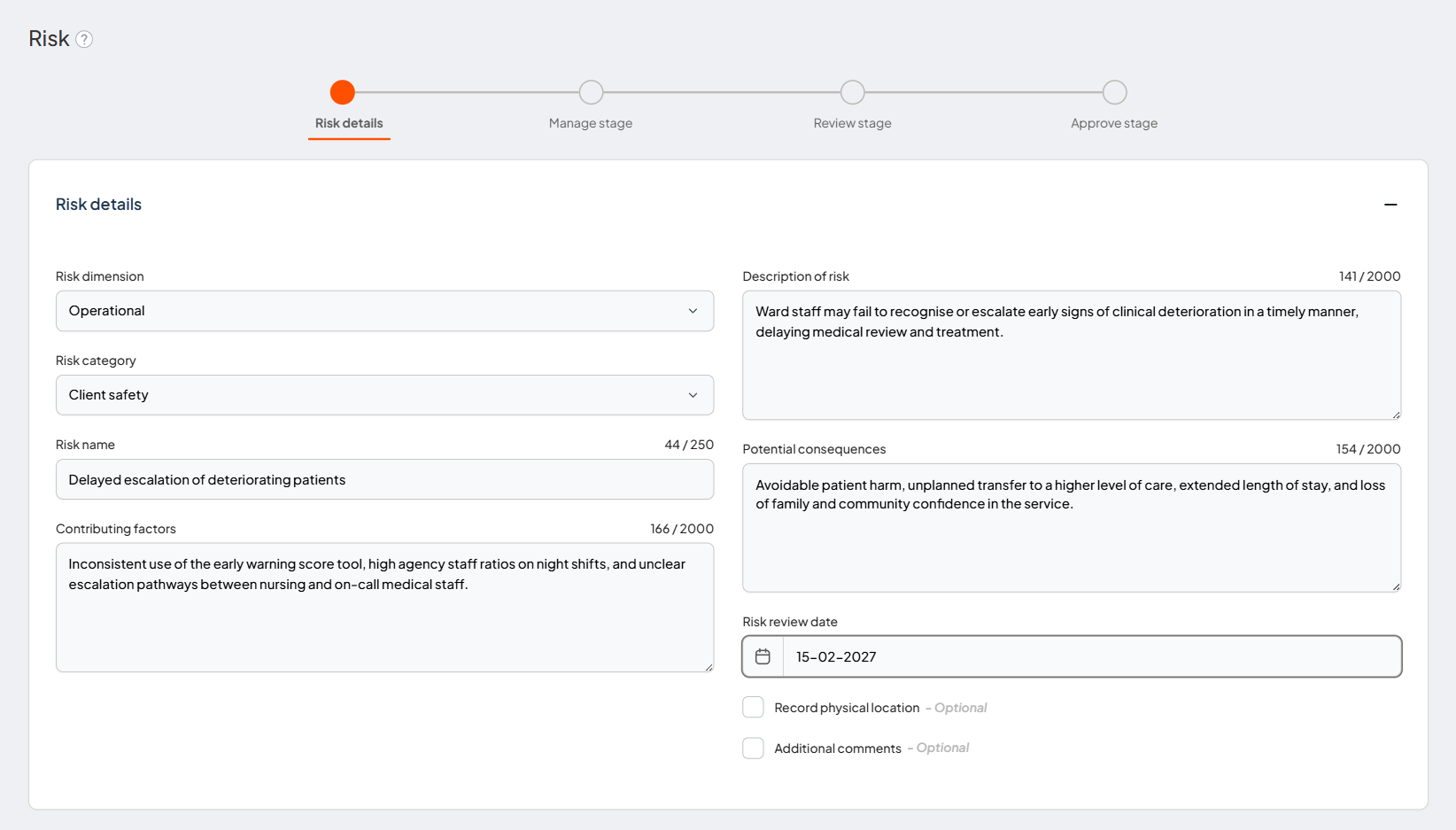Enable the Record physical location checkbox
This screenshot has width=1456, height=830.
[x=754, y=707]
